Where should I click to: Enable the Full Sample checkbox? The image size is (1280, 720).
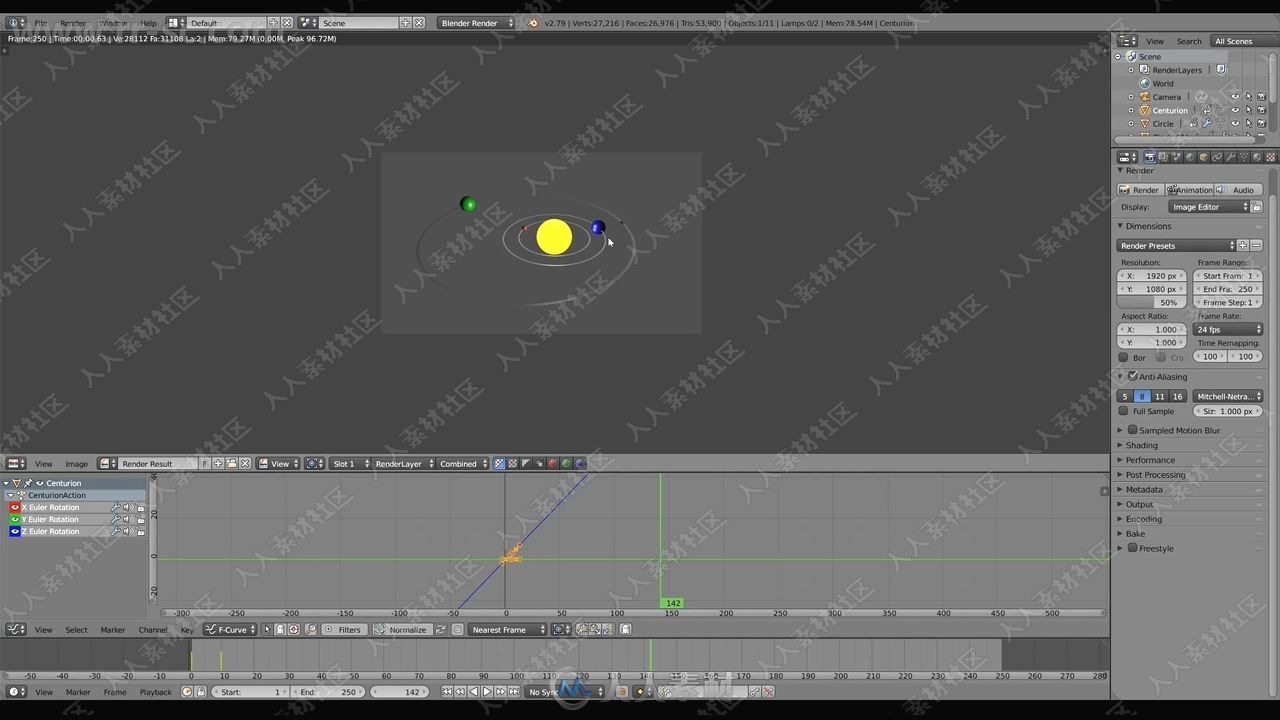pyautogui.click(x=1123, y=411)
